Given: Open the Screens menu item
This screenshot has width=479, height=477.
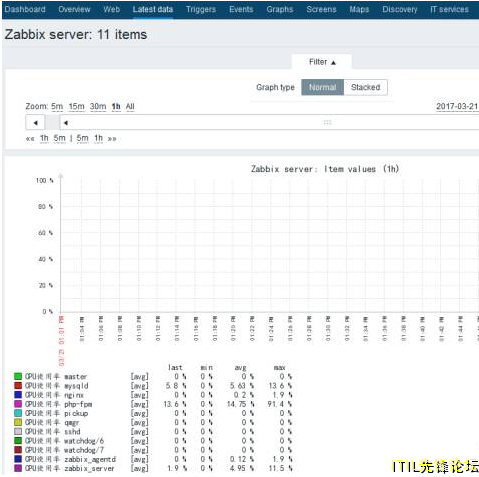Looking at the screenshot, I should click(321, 9).
